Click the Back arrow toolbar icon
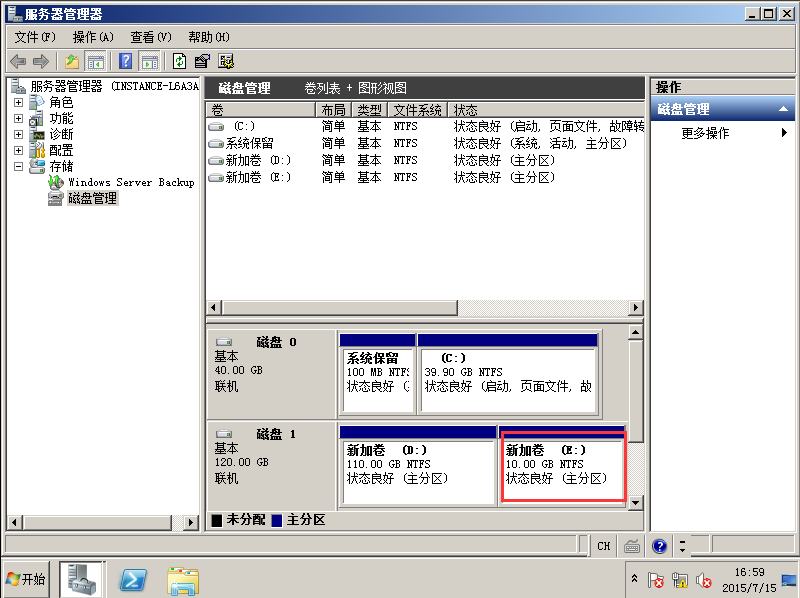Viewport: 800px width, 598px height. 18,62
